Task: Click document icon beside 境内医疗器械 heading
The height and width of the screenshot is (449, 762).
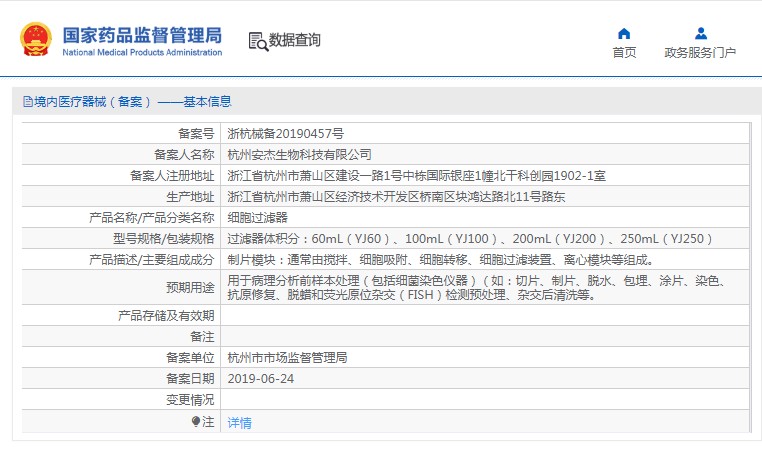Action: point(28,102)
